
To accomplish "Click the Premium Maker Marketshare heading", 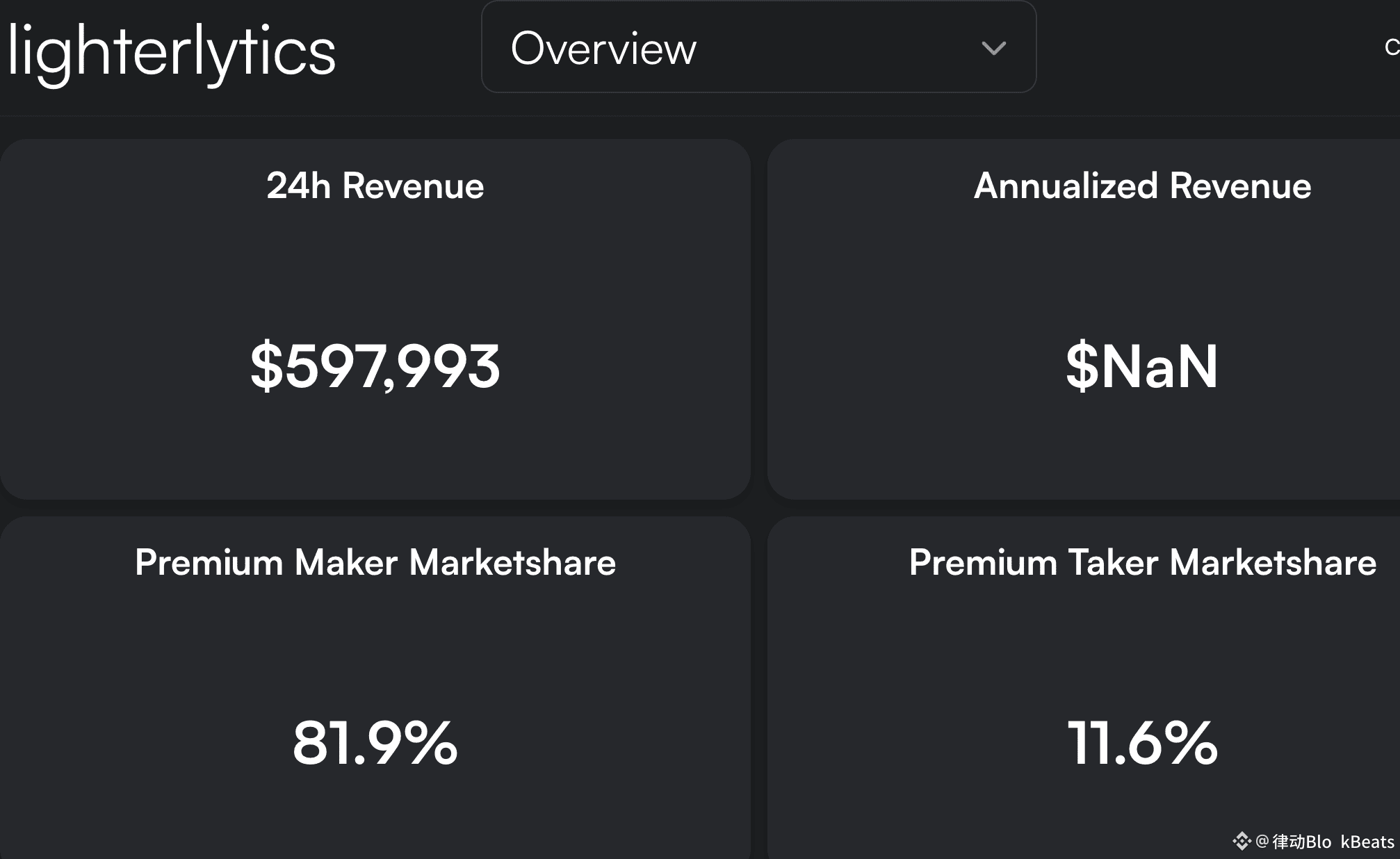I will [x=375, y=562].
